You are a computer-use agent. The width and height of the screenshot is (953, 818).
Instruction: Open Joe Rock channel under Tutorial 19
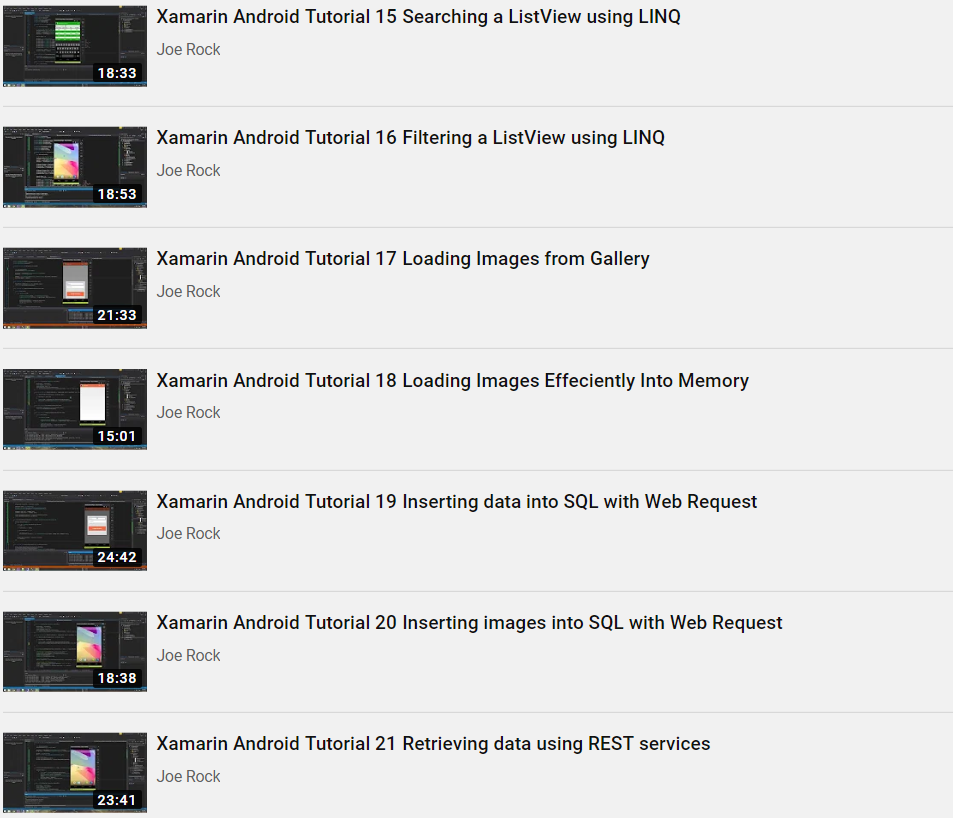pyautogui.click(x=188, y=533)
